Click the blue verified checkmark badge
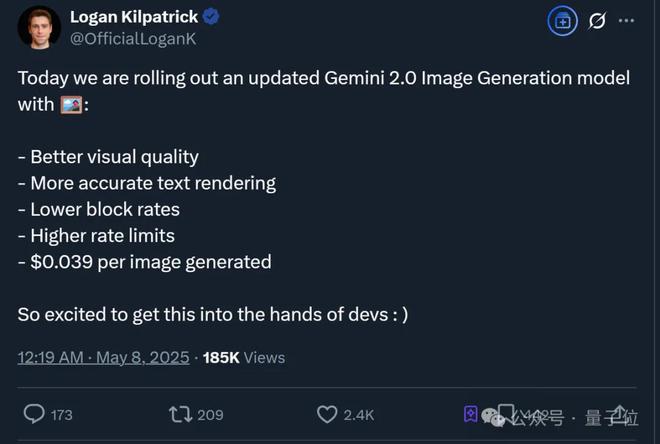660x444 pixels. (212, 17)
